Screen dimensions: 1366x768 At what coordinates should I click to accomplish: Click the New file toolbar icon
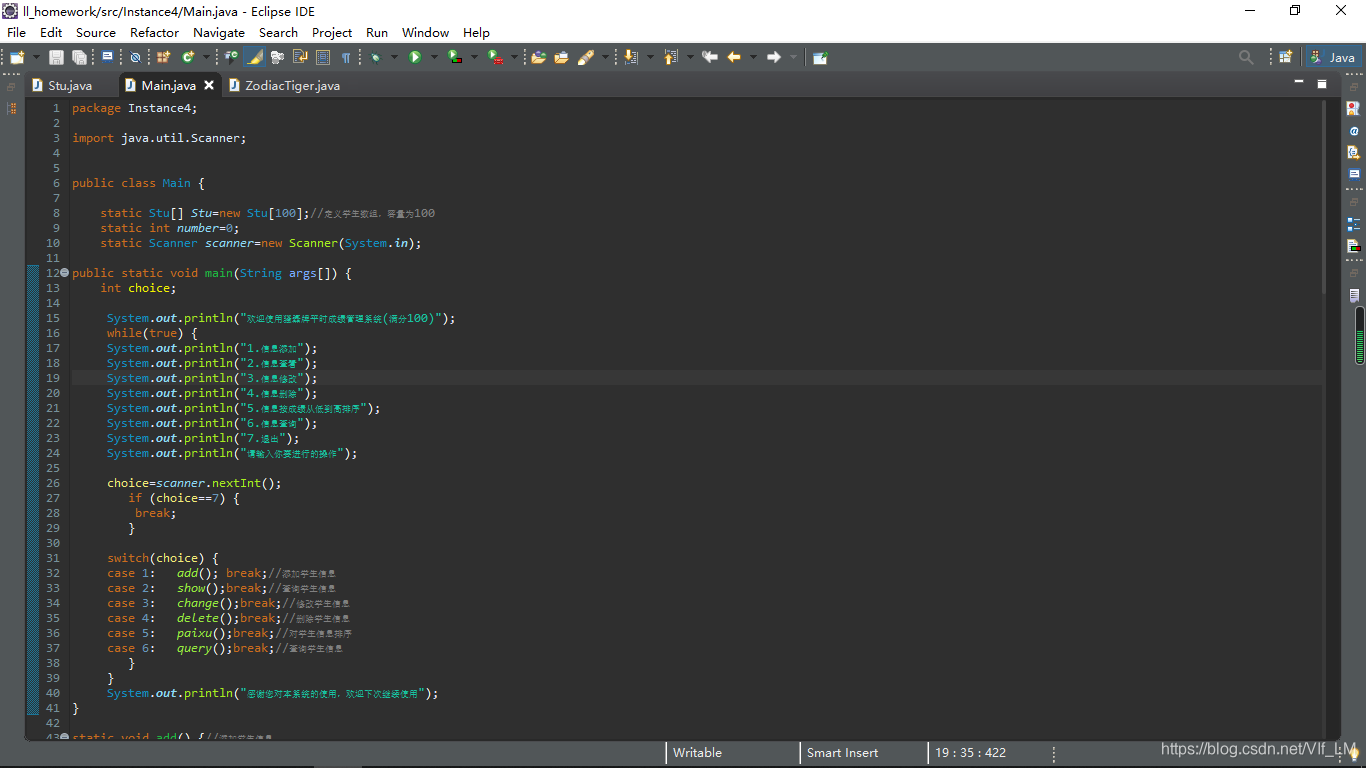coord(17,58)
